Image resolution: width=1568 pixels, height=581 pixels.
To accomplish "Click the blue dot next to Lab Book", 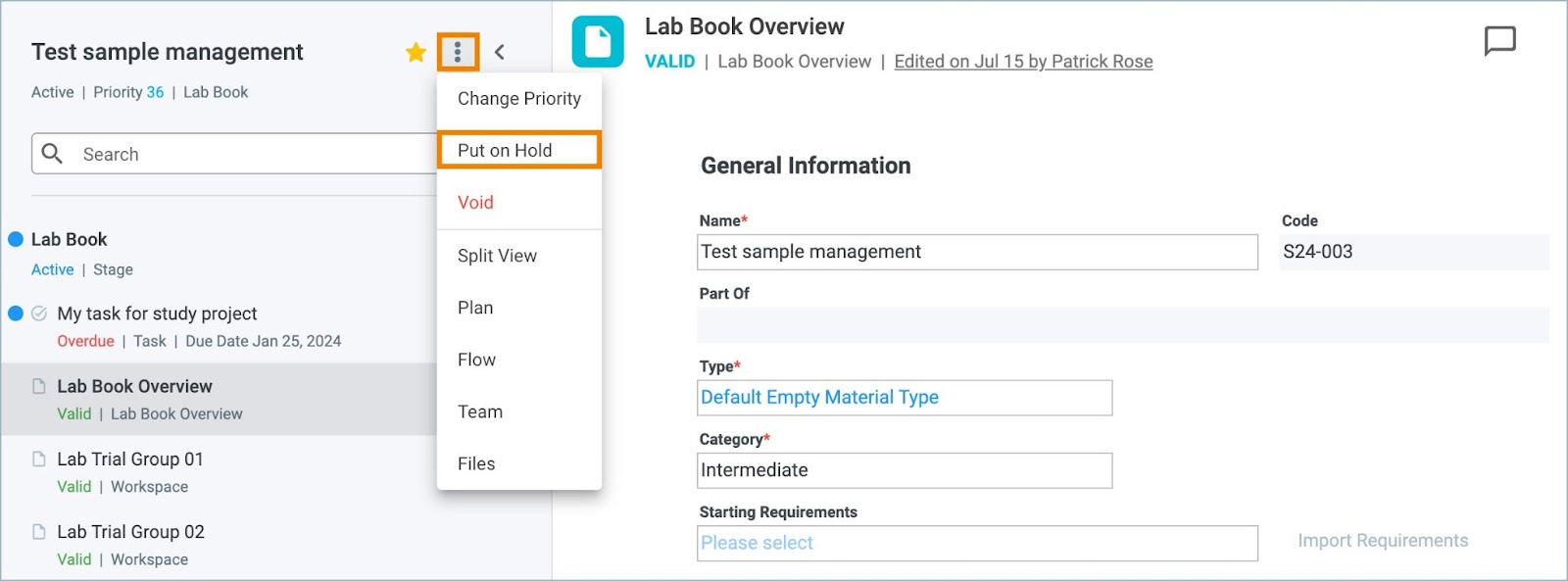I will click(16, 239).
